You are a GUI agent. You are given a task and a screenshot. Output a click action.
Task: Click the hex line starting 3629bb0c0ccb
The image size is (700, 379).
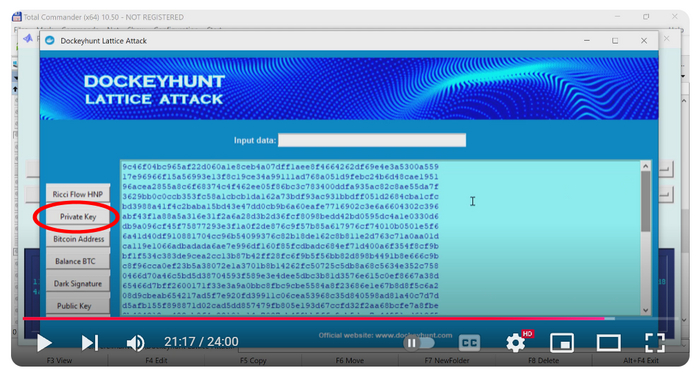tap(280, 196)
